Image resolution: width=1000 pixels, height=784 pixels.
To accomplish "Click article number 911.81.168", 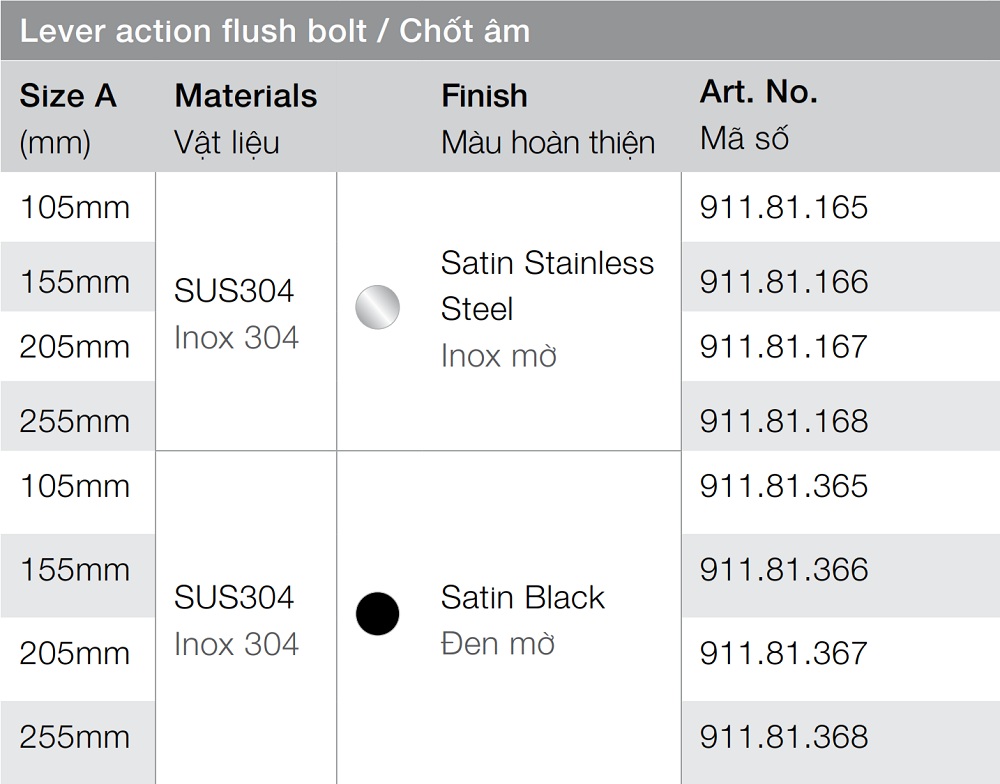I will 783,420.
